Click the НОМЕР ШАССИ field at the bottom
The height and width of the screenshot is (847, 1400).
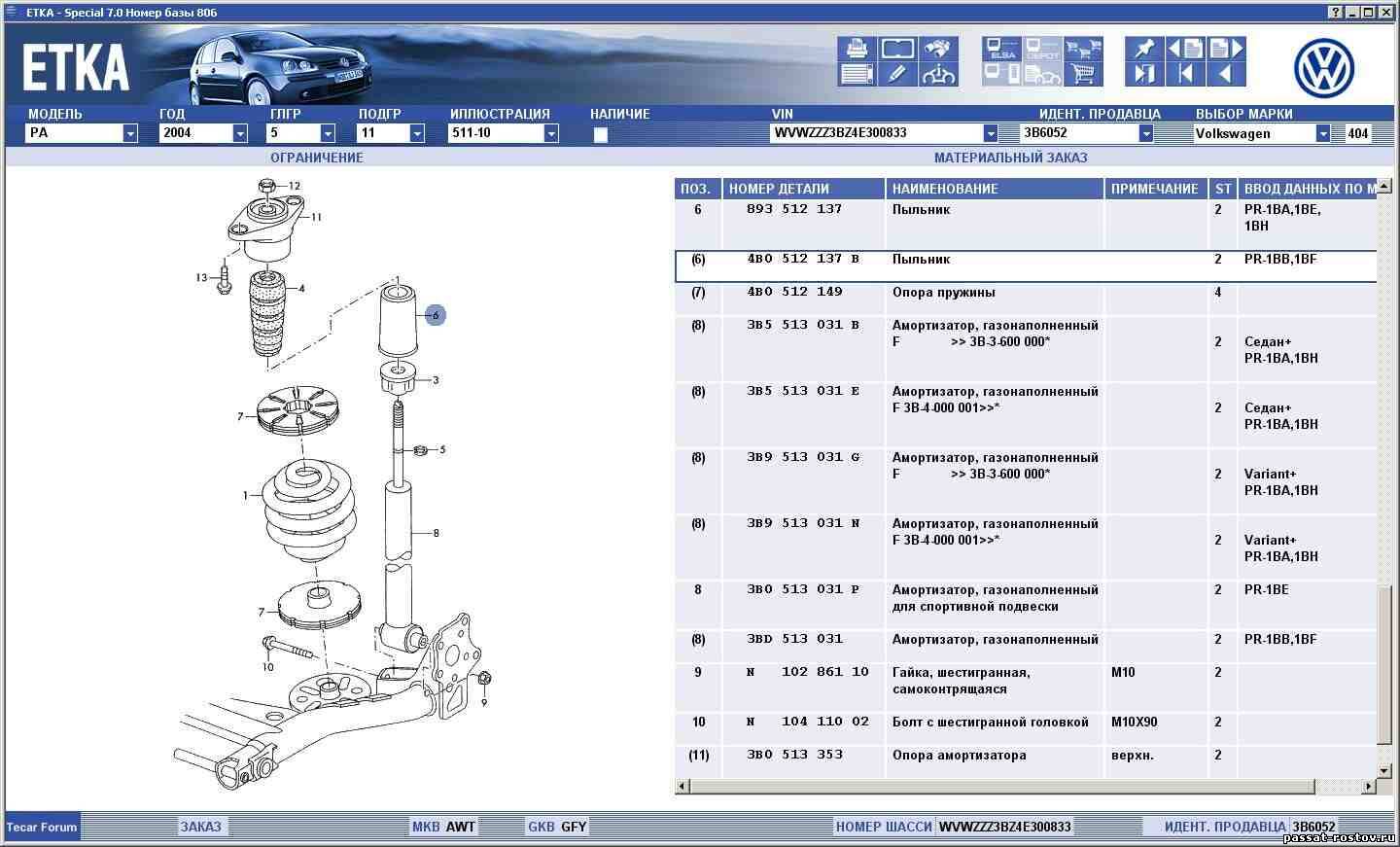click(x=953, y=827)
